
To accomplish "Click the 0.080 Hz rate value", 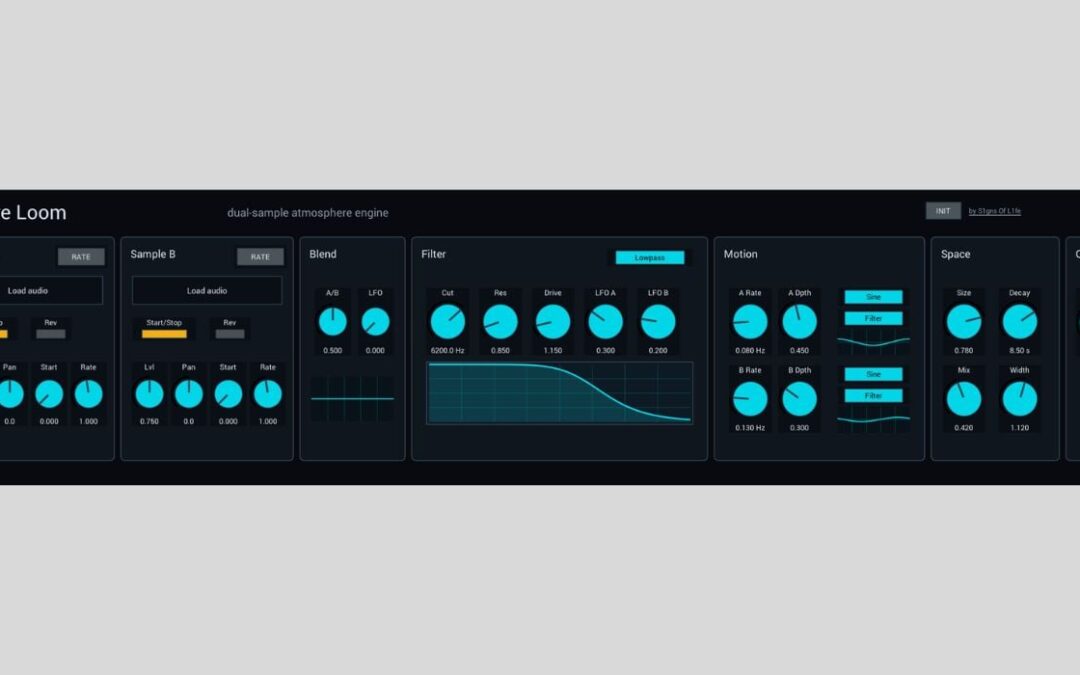I will [750, 351].
